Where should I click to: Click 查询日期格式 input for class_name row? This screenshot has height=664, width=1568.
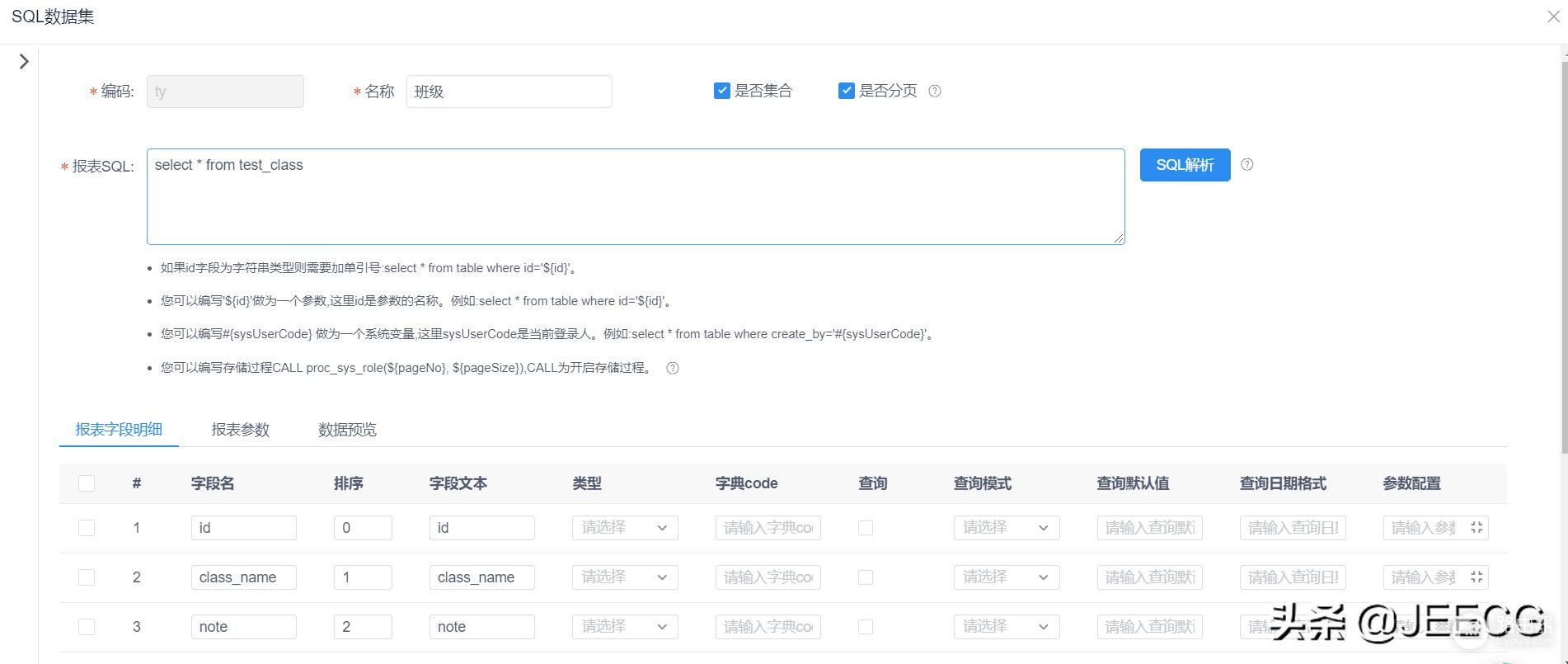click(x=1293, y=577)
